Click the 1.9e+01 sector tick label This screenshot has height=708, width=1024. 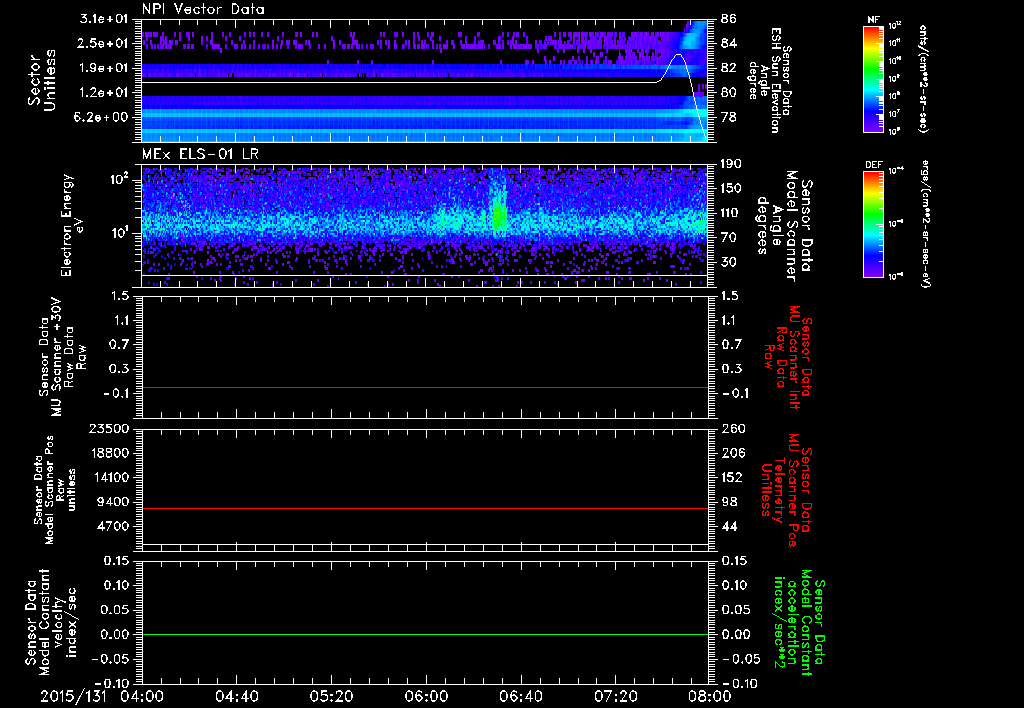(x=103, y=68)
